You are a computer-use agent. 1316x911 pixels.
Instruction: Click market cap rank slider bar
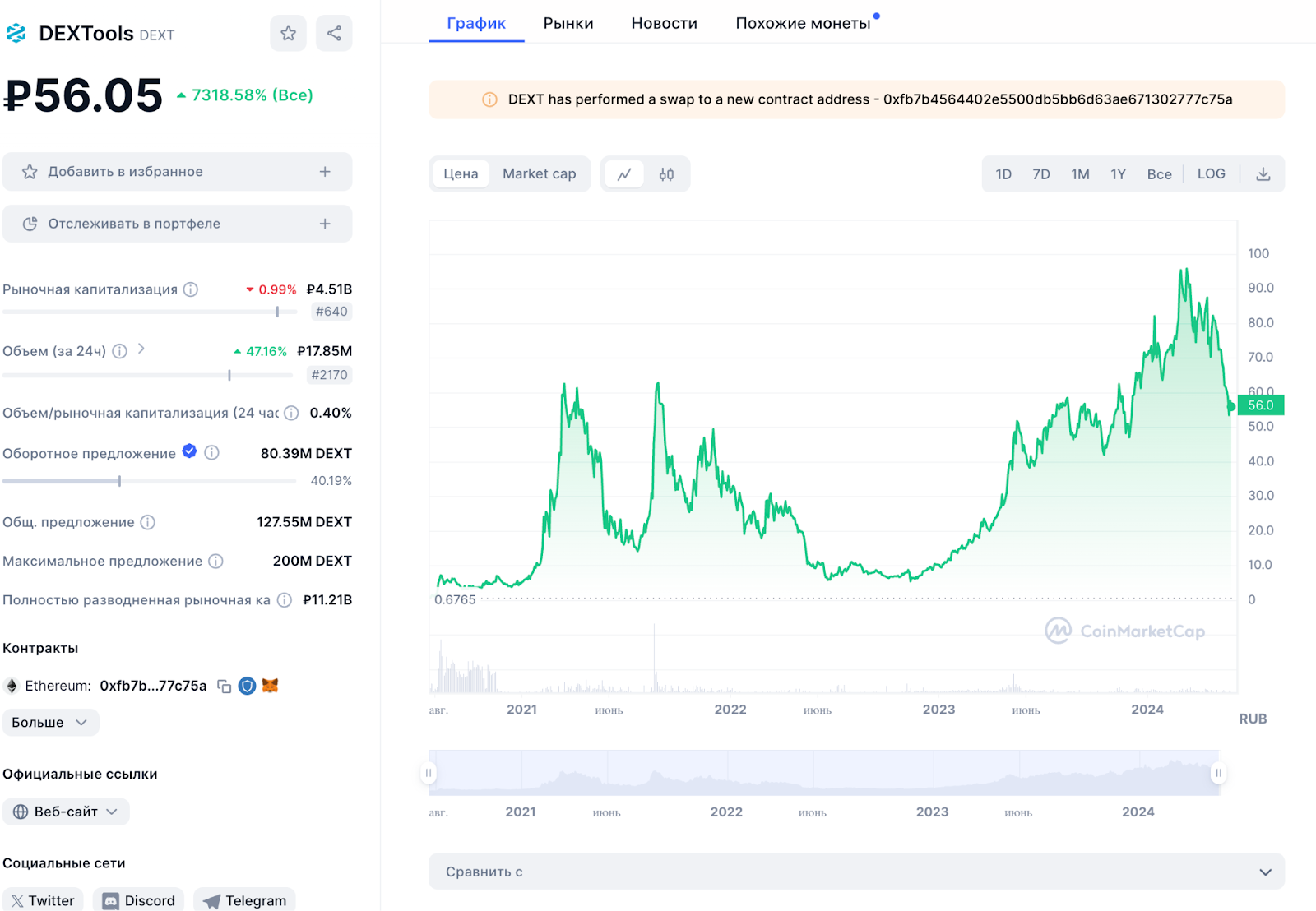click(x=150, y=312)
